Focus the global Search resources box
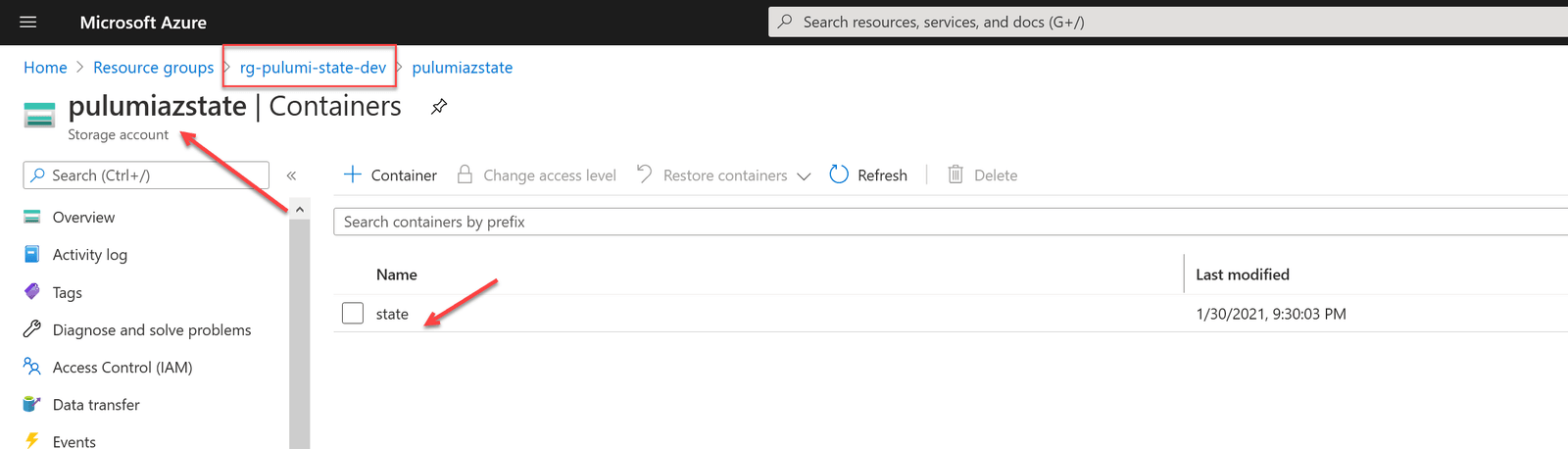 click(x=1168, y=22)
